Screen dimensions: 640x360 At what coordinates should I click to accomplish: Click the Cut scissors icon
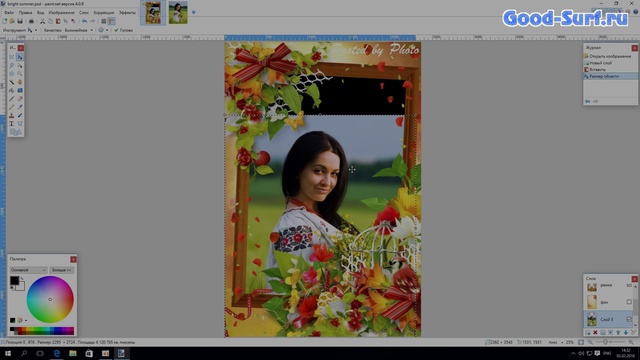pyautogui.click(x=42, y=21)
